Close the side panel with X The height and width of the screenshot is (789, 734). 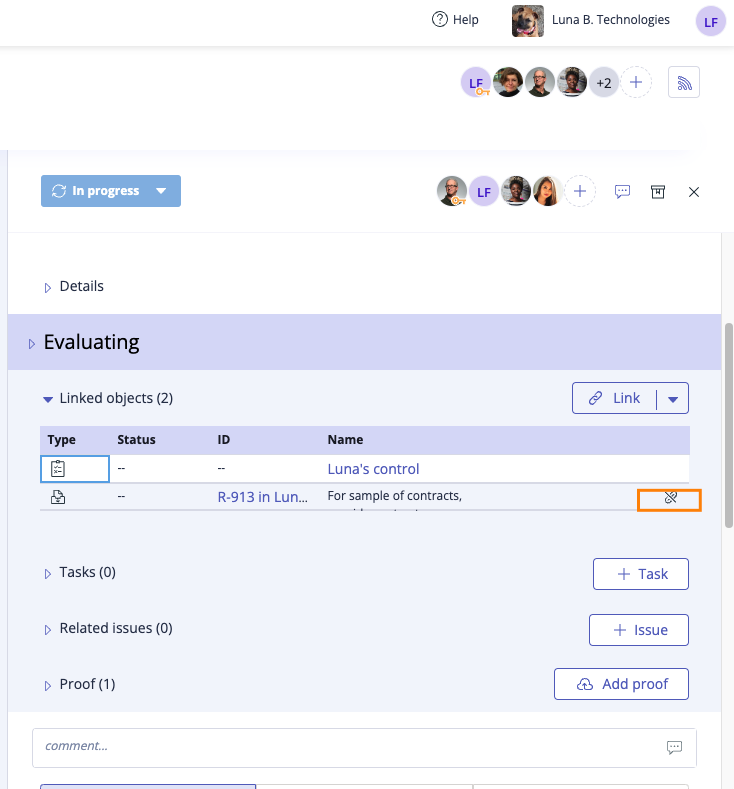[x=694, y=191]
